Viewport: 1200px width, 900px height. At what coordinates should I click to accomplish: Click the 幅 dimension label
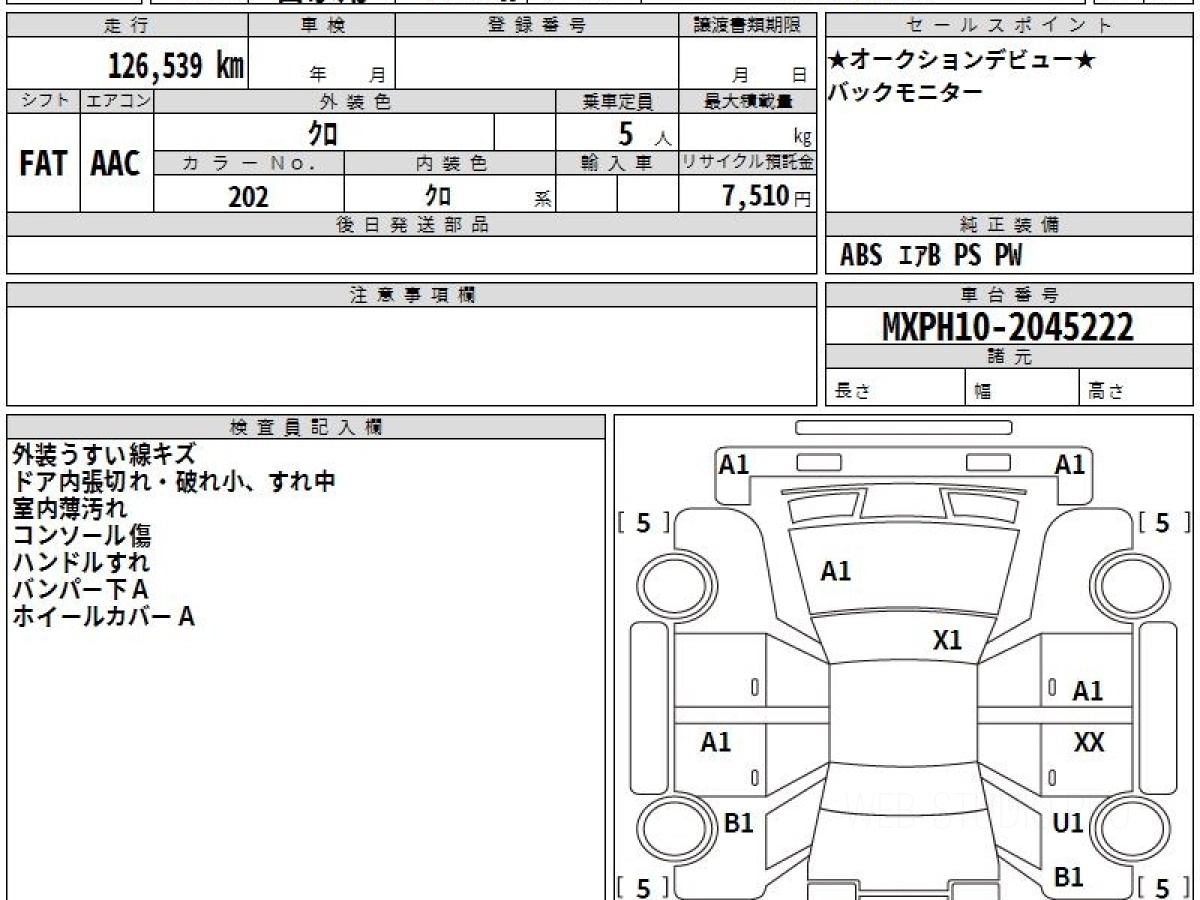(983, 392)
